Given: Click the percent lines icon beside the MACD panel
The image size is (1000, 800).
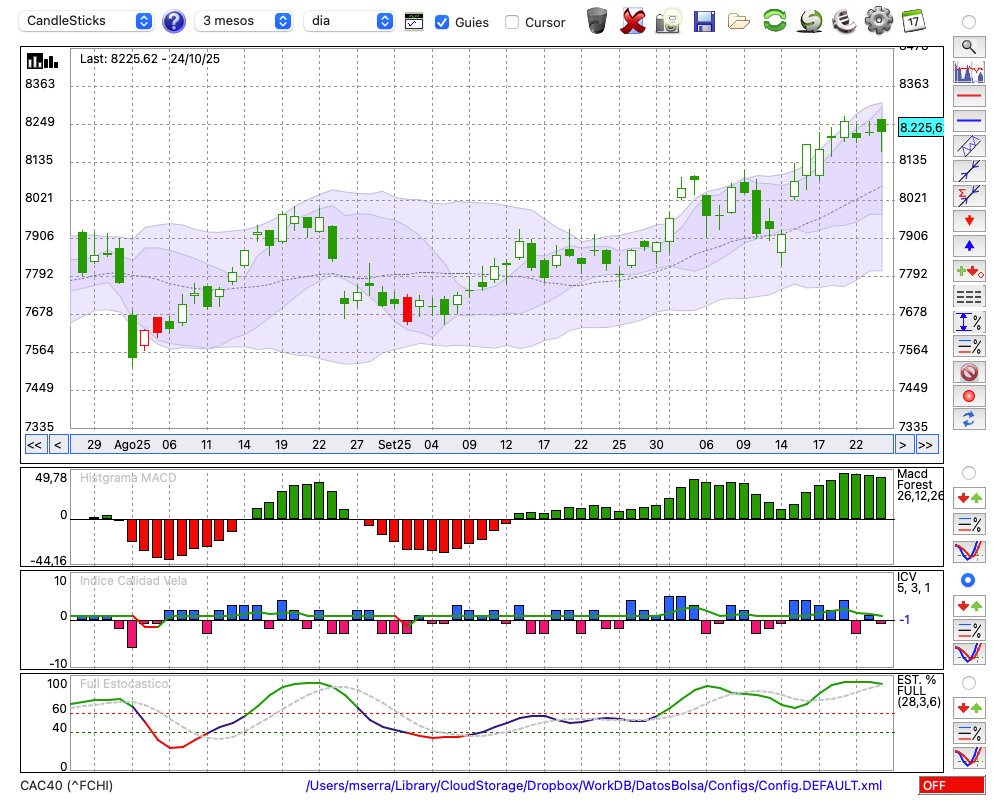Looking at the screenshot, I should click(969, 524).
